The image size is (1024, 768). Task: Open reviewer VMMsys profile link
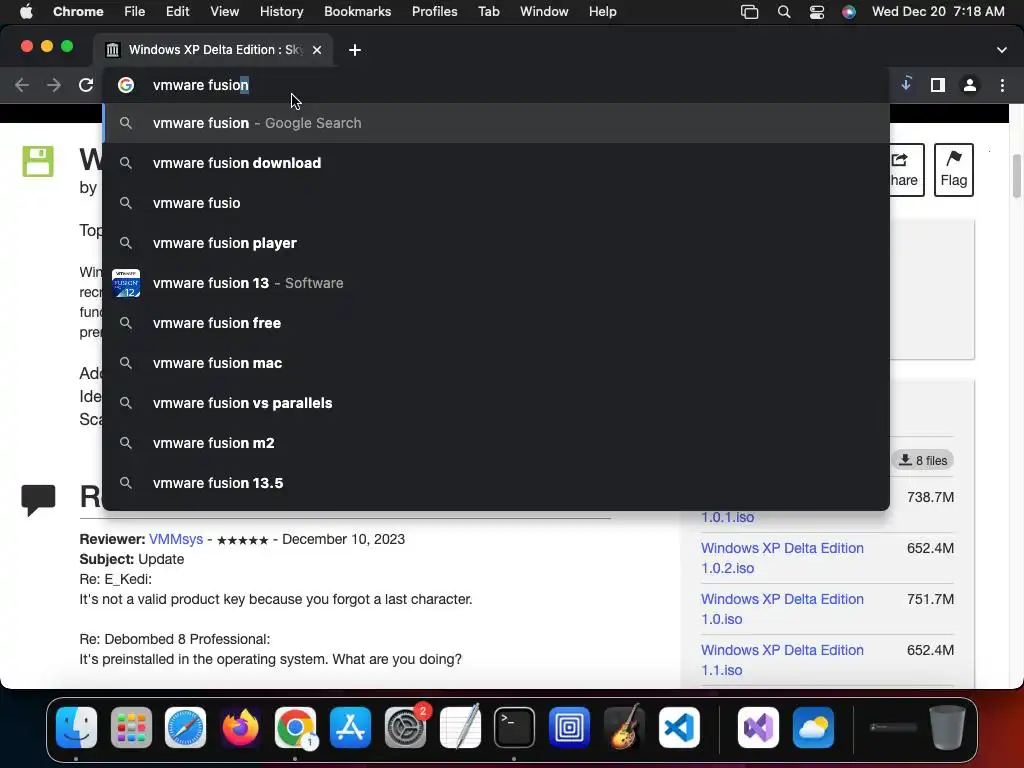pos(176,539)
